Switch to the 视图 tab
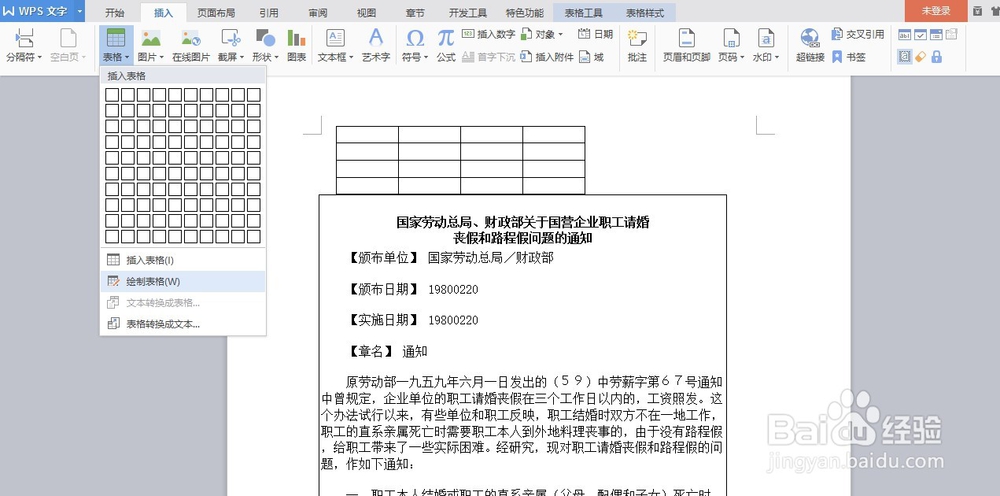This screenshot has height=496, width=1000. [x=366, y=13]
